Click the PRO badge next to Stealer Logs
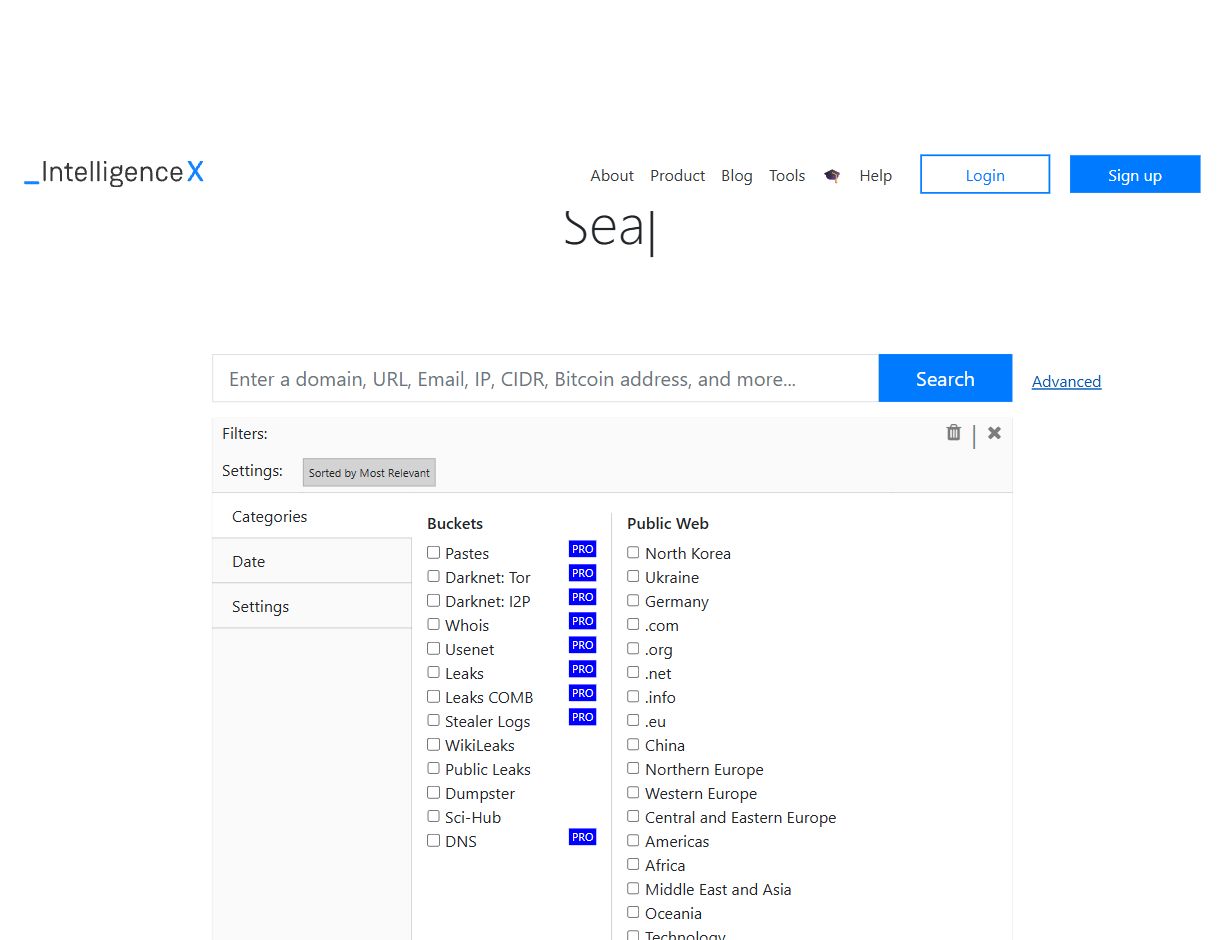1220x940 pixels. (582, 717)
